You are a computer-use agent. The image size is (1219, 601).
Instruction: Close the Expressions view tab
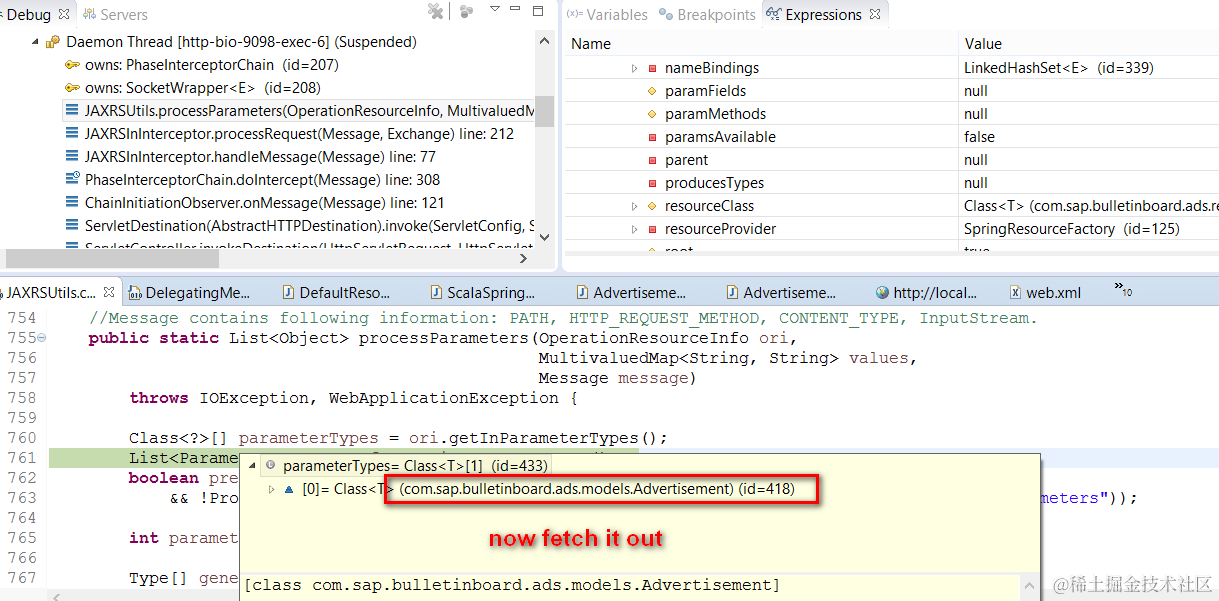[875, 14]
